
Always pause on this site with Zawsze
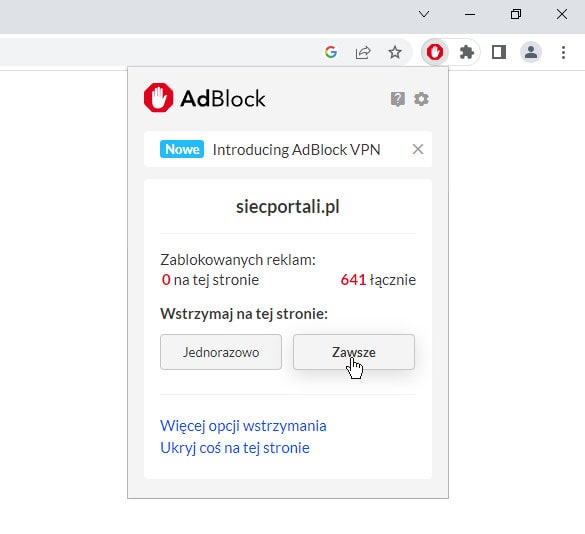pos(354,352)
